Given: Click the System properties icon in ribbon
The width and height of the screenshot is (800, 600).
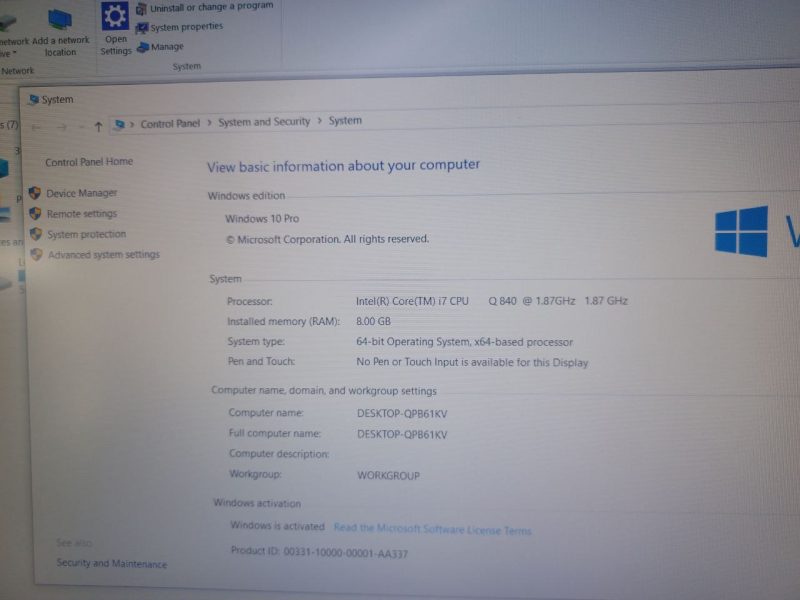Looking at the screenshot, I should click(142, 28).
